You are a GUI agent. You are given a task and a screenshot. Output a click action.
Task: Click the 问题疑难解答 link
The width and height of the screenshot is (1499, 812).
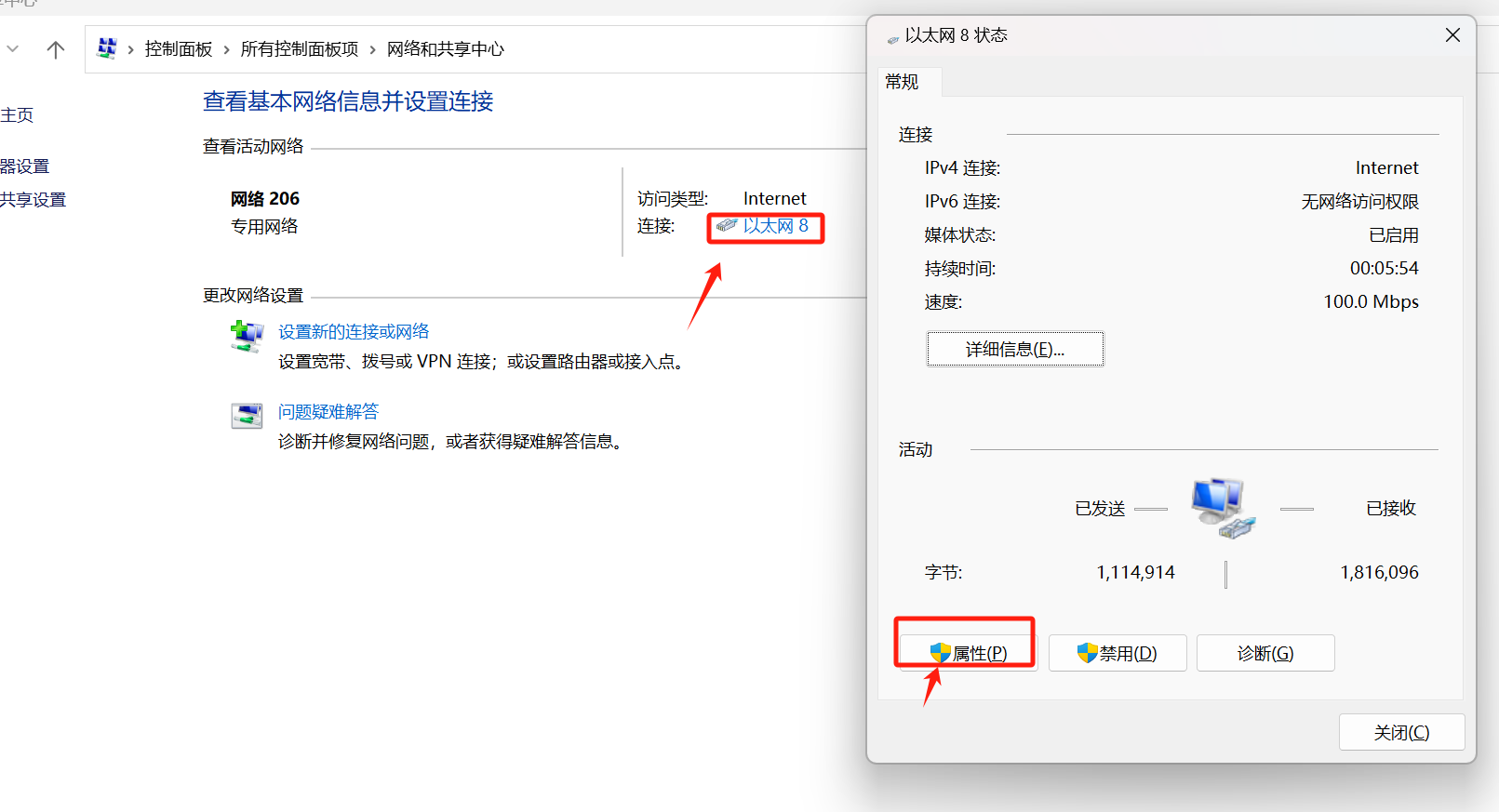point(328,412)
